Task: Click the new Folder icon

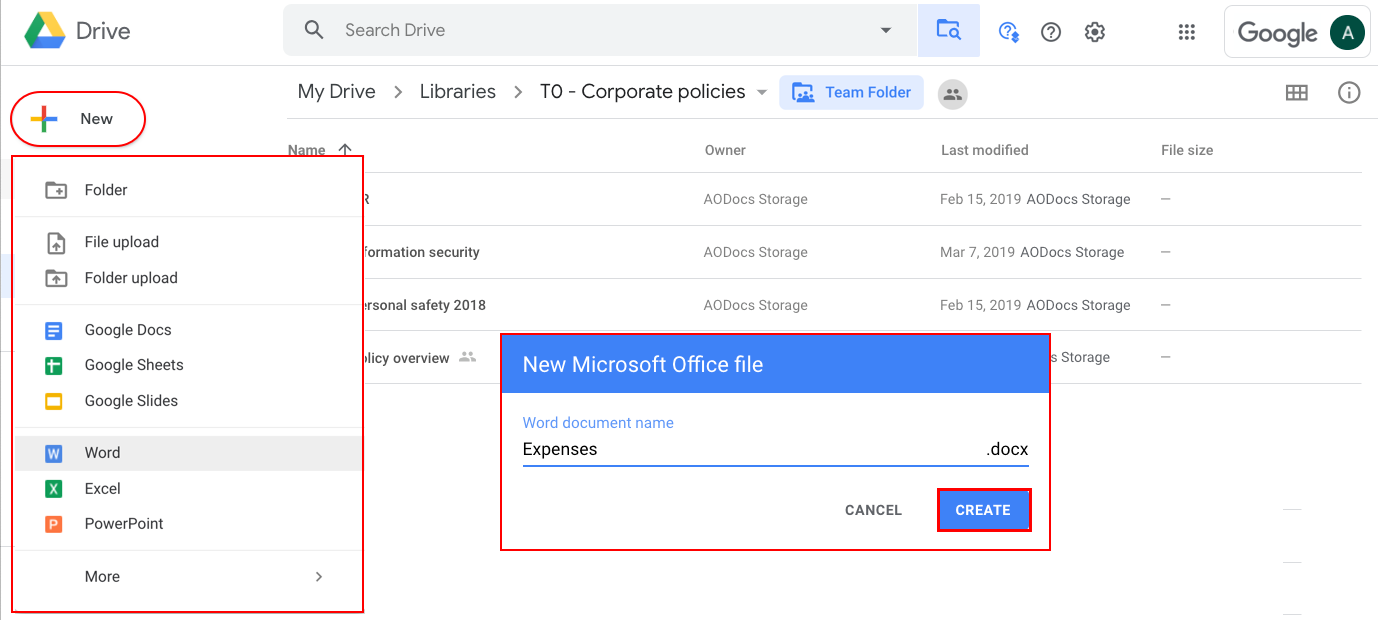Action: click(56, 190)
